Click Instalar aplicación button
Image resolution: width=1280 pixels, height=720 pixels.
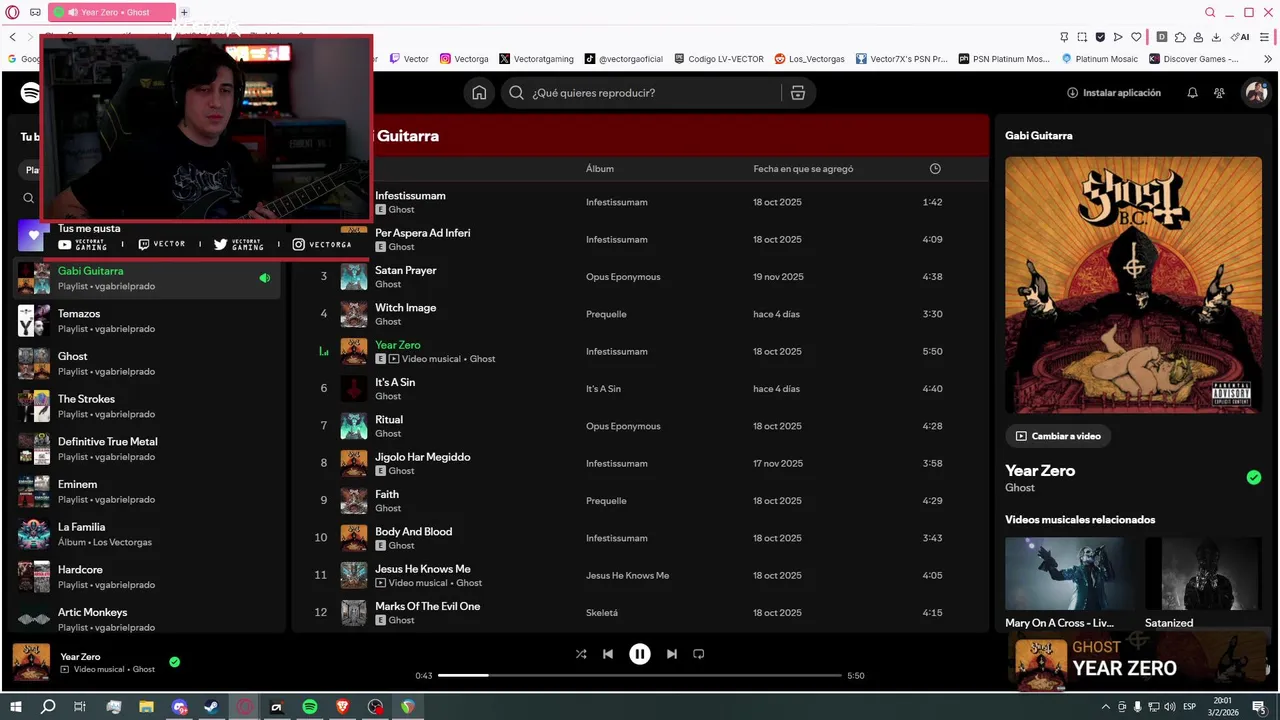pyautogui.click(x=1114, y=93)
